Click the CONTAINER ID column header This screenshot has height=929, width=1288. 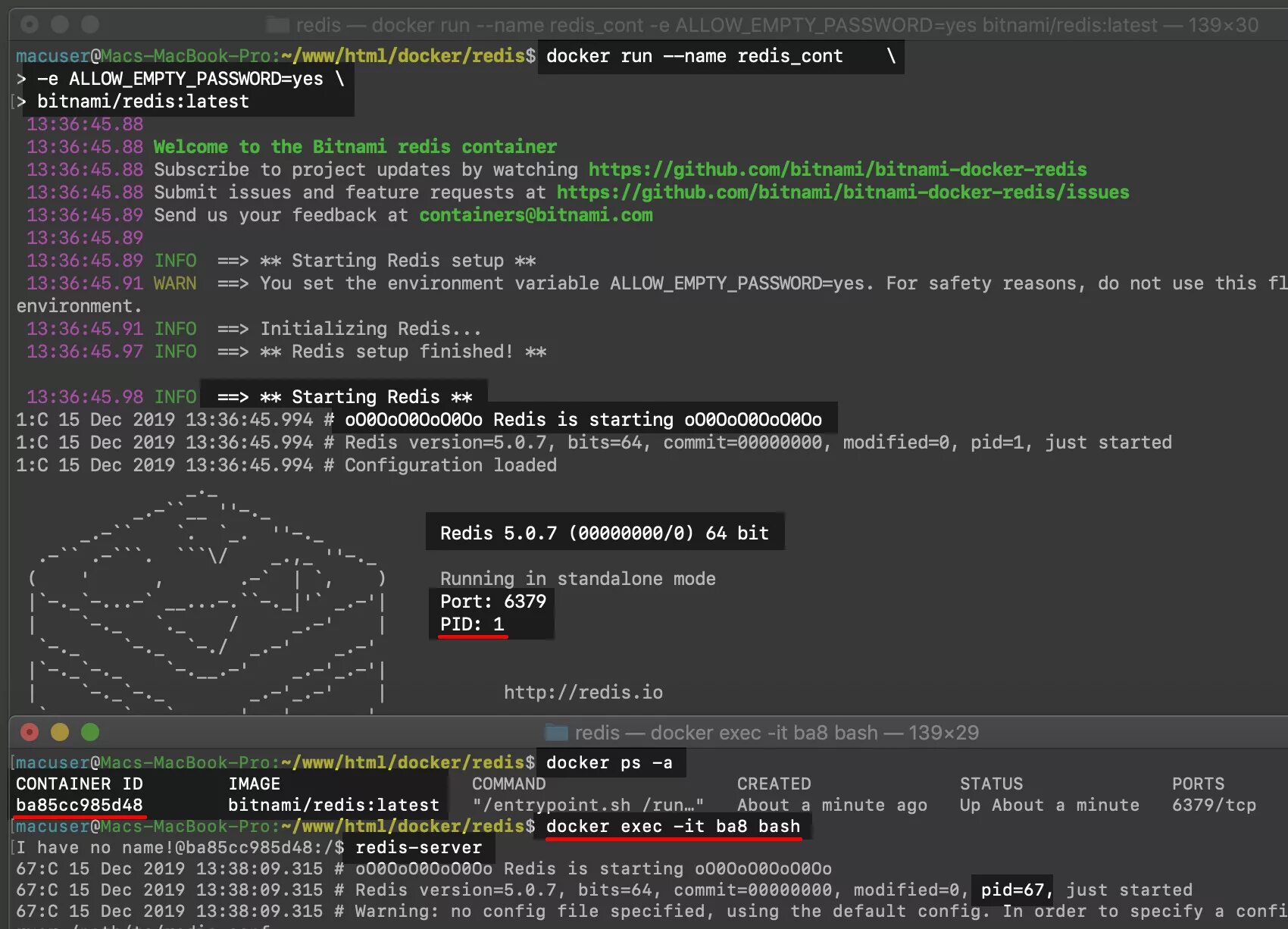[80, 784]
